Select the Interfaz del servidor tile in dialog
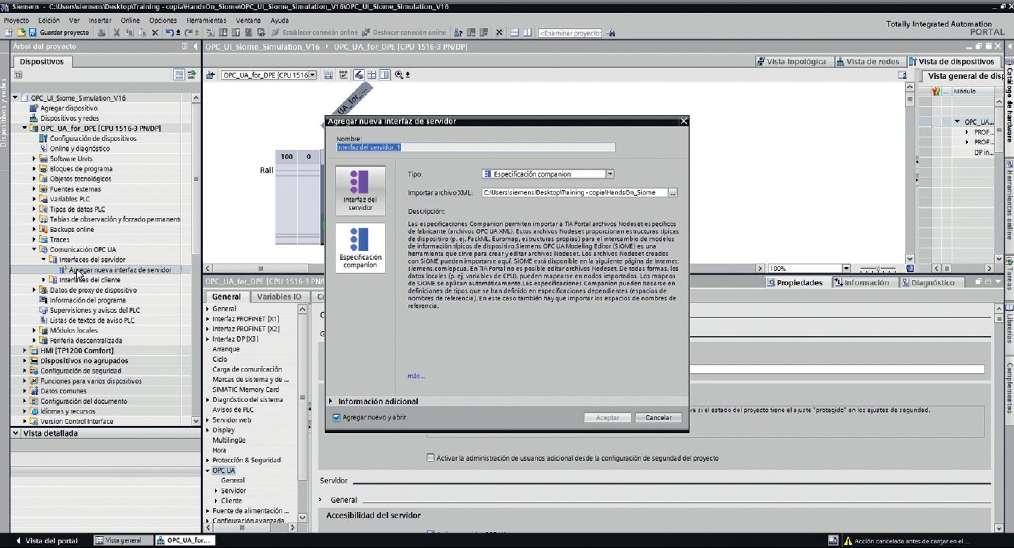The image size is (1014, 548). [360, 190]
